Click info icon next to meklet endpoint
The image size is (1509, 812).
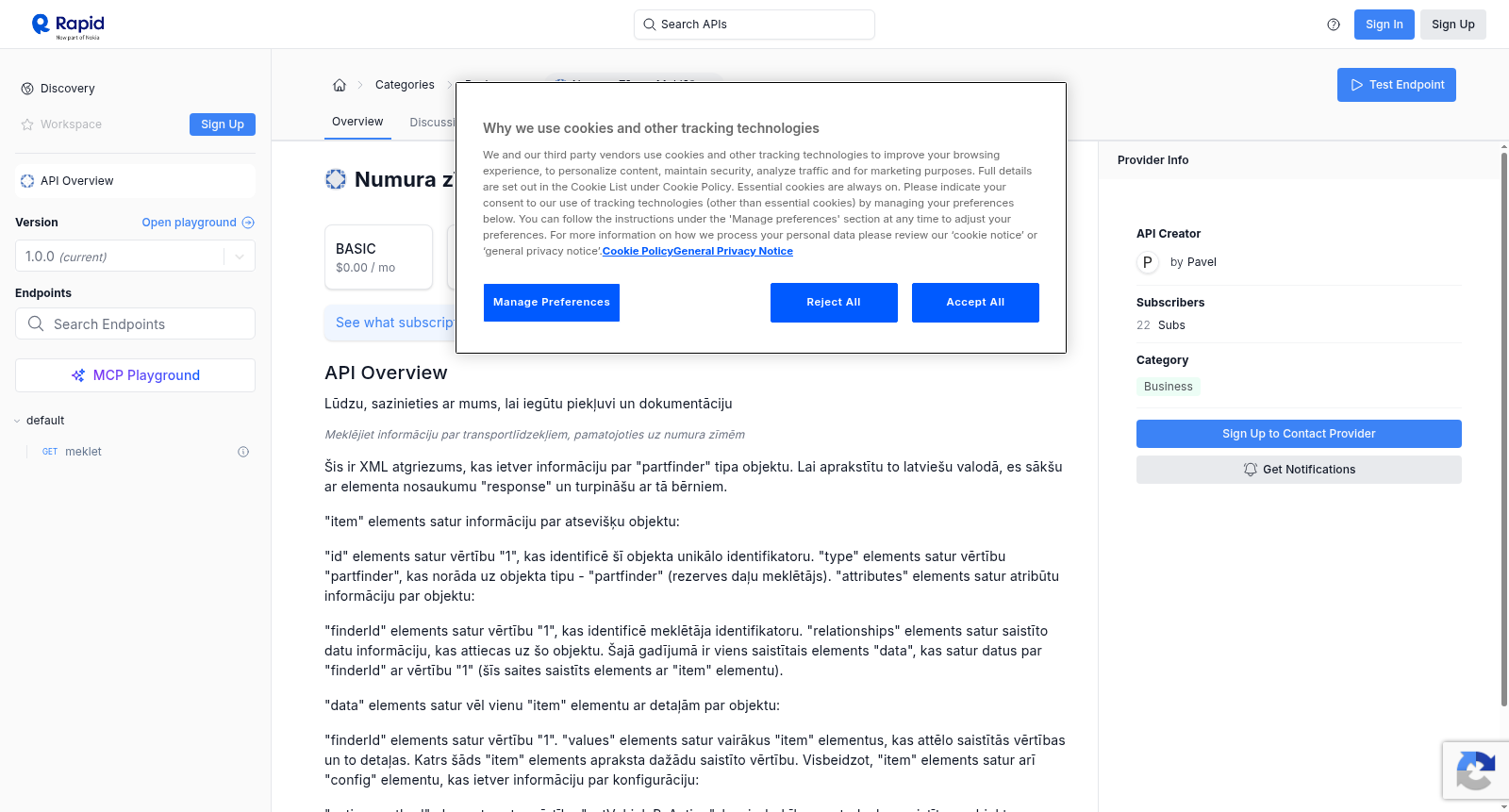pos(243,452)
